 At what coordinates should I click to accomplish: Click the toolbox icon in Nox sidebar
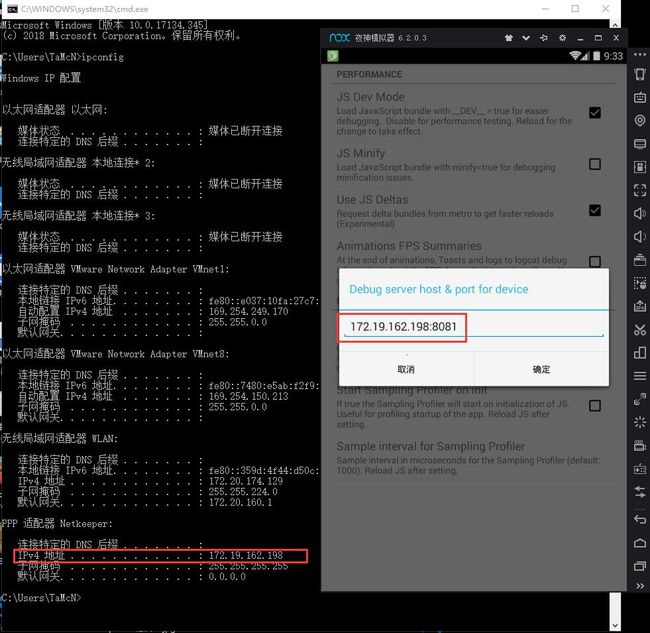click(640, 260)
